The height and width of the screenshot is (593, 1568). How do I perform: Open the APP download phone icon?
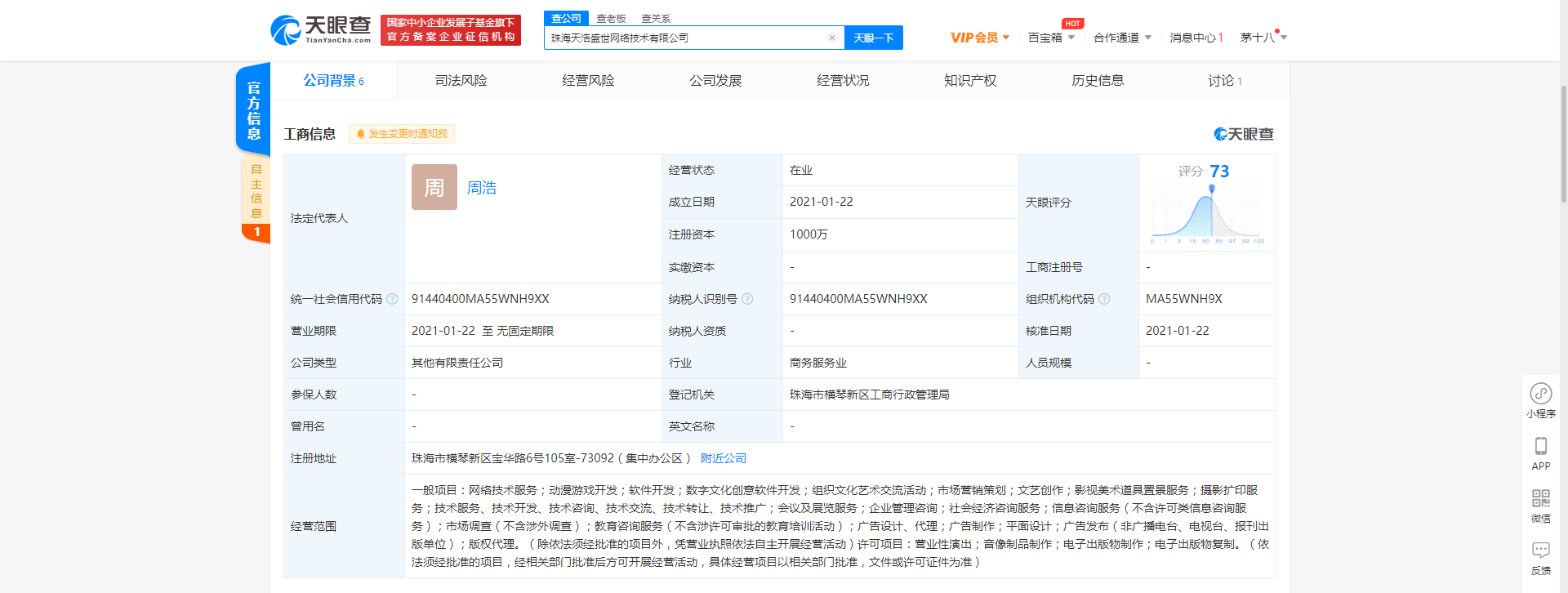click(x=1540, y=446)
